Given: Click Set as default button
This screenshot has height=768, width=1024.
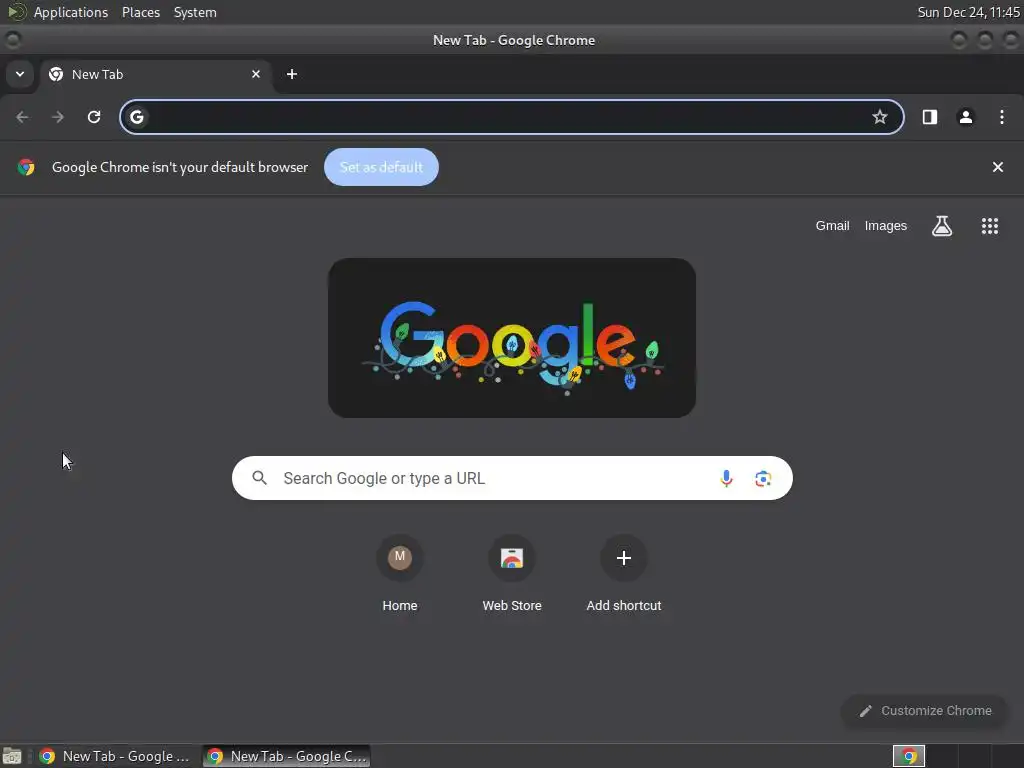Looking at the screenshot, I should 381,167.
